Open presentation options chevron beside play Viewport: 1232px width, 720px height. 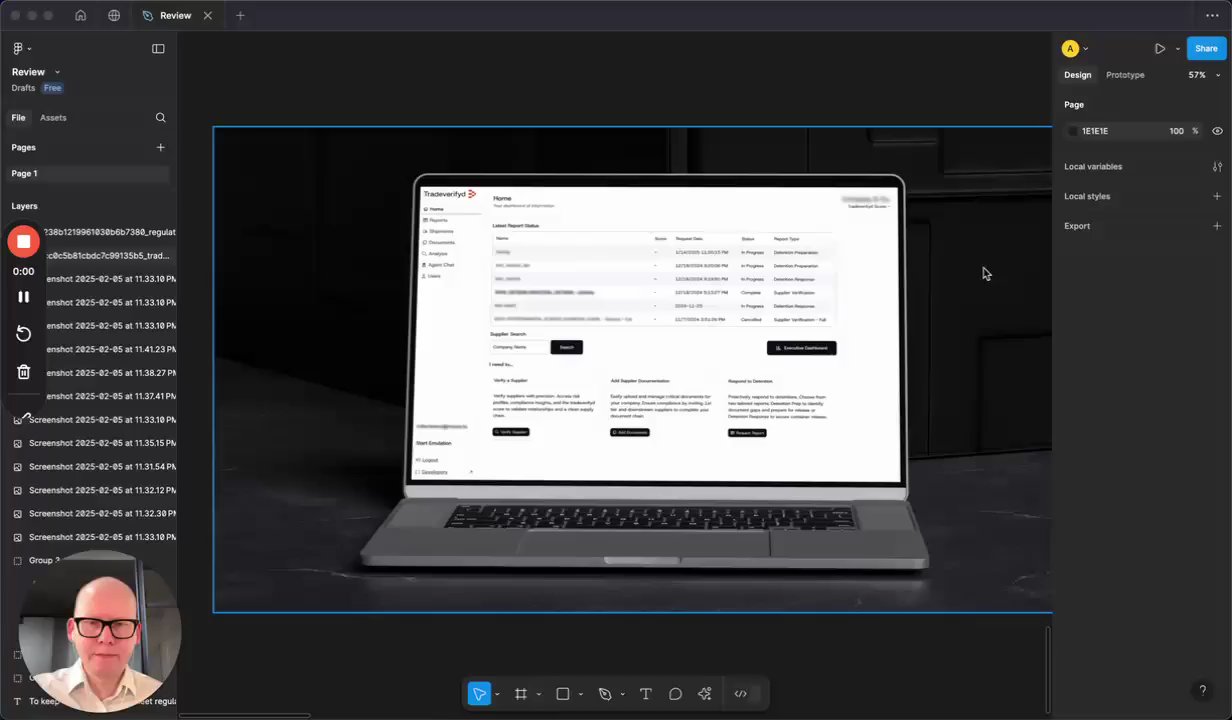pyautogui.click(x=1177, y=48)
